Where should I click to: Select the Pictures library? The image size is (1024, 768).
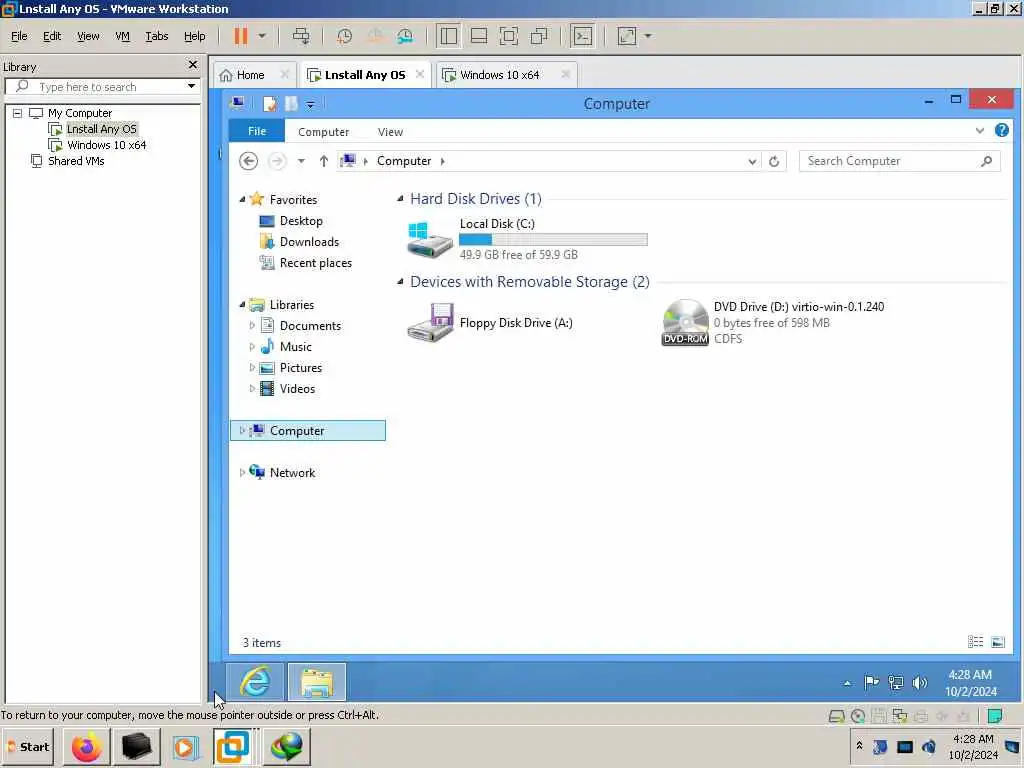[x=300, y=368]
